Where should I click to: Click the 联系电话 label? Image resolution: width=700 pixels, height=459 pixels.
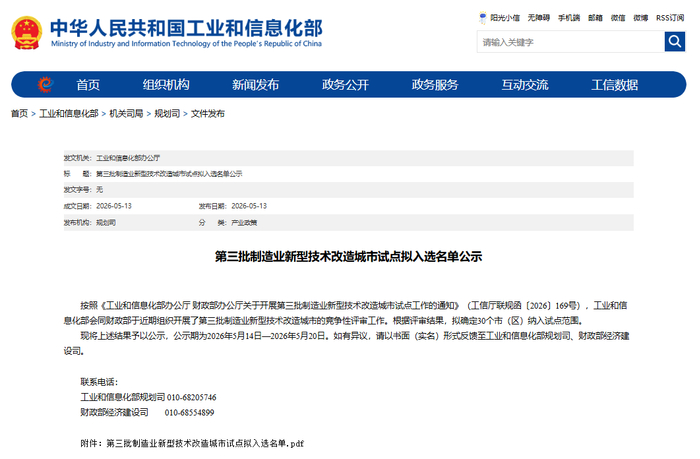[99, 382]
